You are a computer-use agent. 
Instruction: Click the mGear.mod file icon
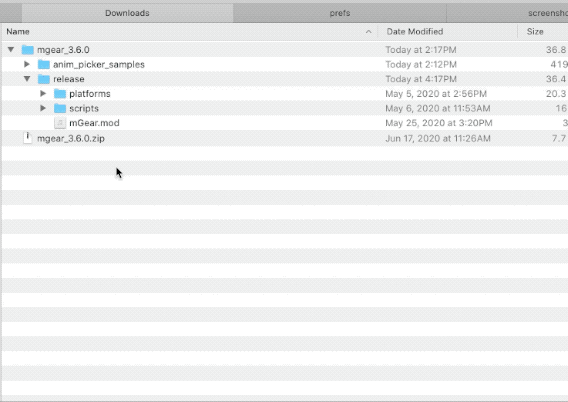coord(60,123)
